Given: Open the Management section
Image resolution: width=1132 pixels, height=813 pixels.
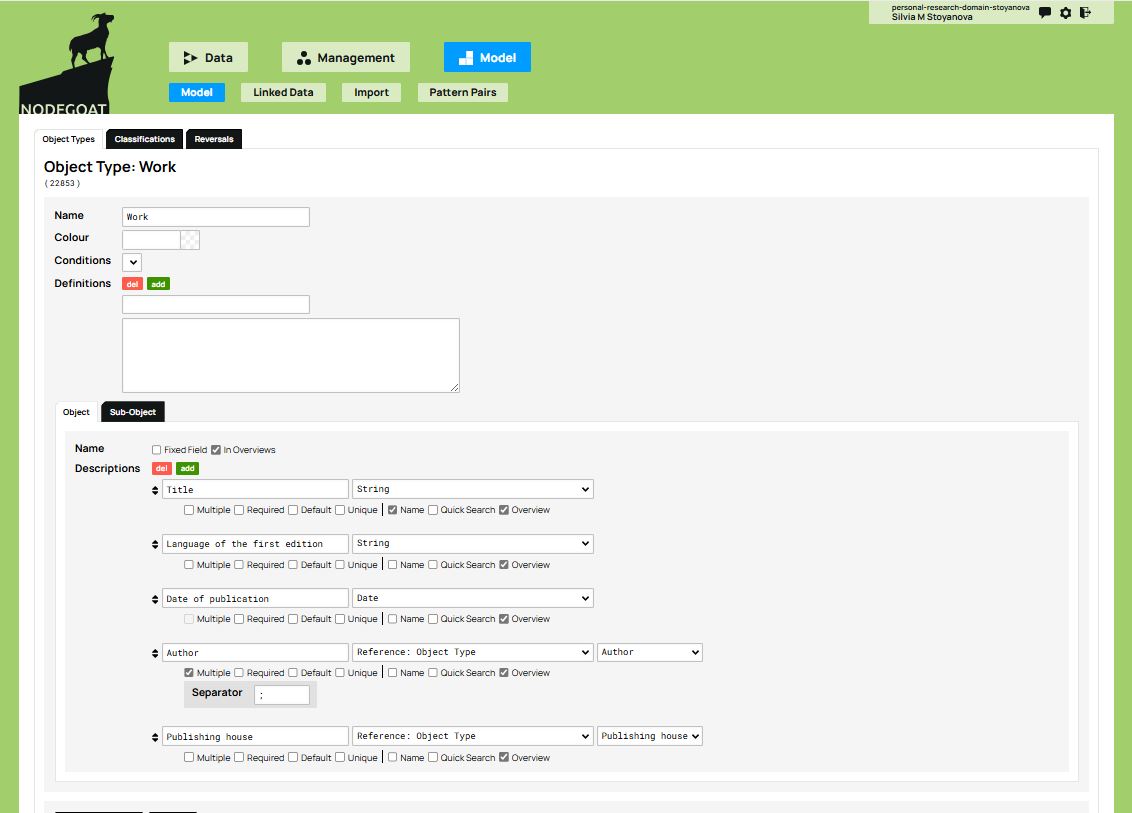Looking at the screenshot, I should (x=345, y=57).
